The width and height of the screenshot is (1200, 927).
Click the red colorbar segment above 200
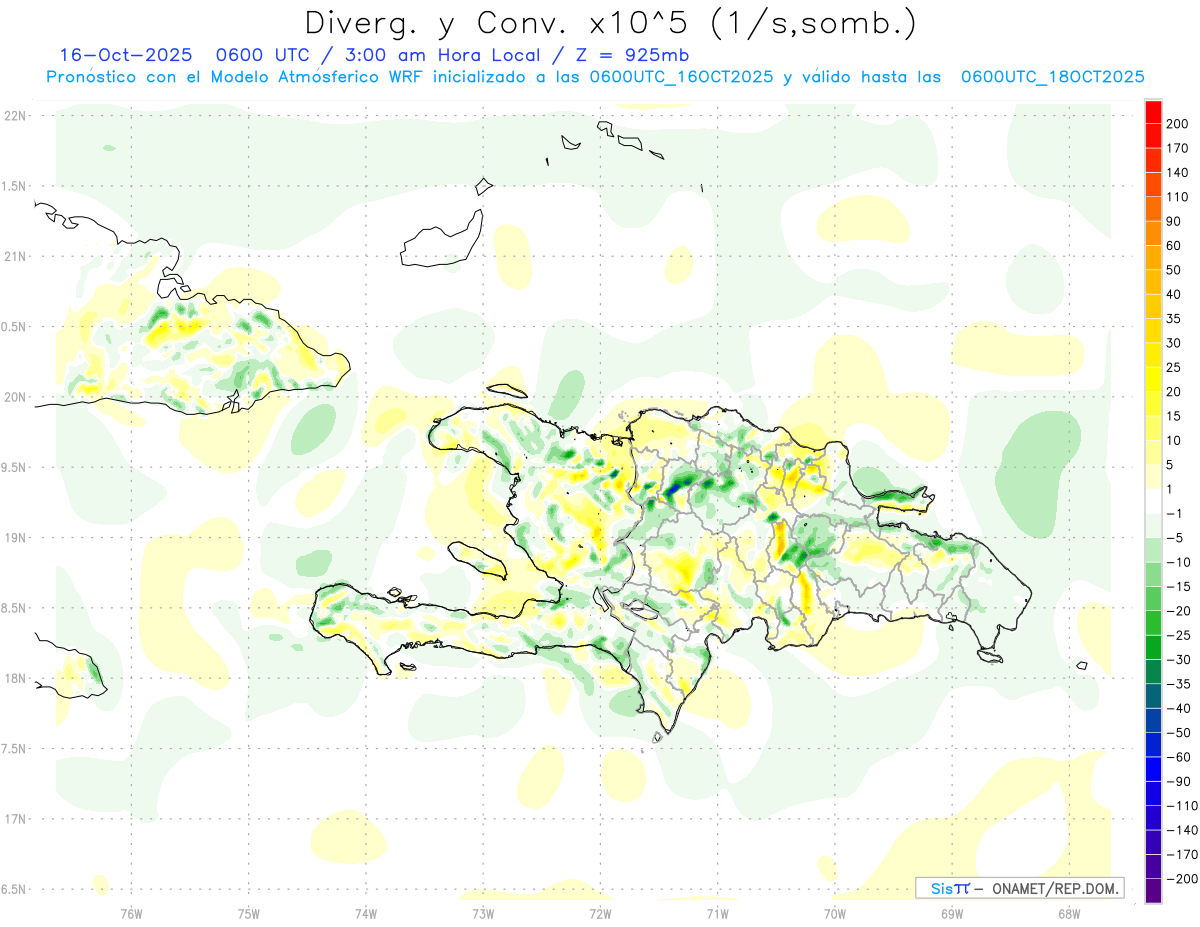pyautogui.click(x=1154, y=111)
